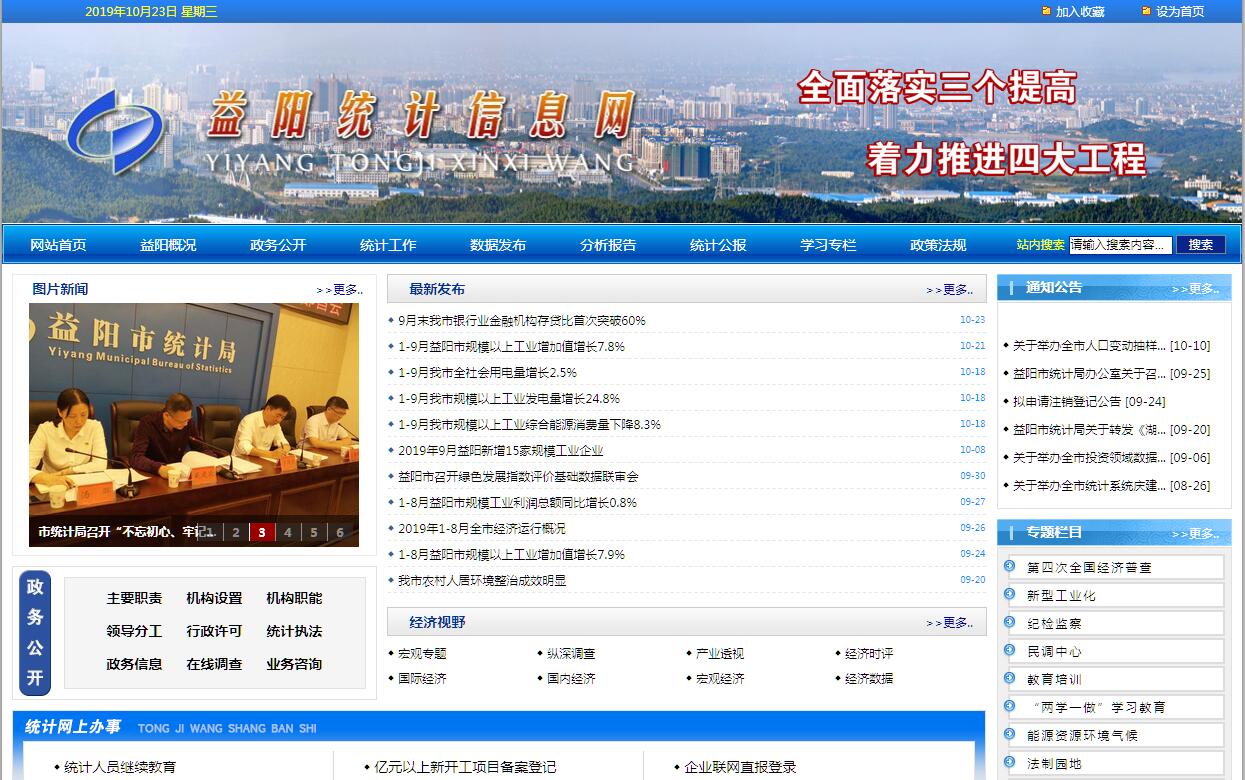Click bullet icon beside 第四次全国经济普查
The image size is (1245, 780).
(x=1009, y=567)
